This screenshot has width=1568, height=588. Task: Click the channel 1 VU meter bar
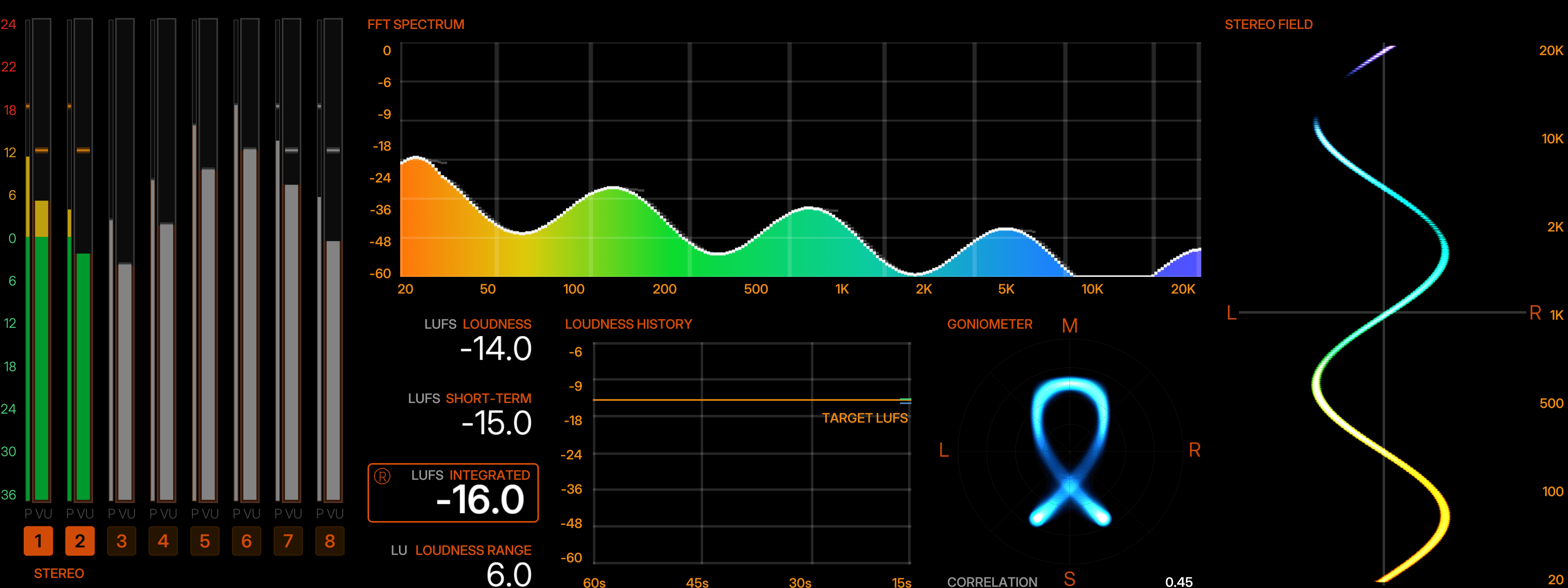point(41,260)
